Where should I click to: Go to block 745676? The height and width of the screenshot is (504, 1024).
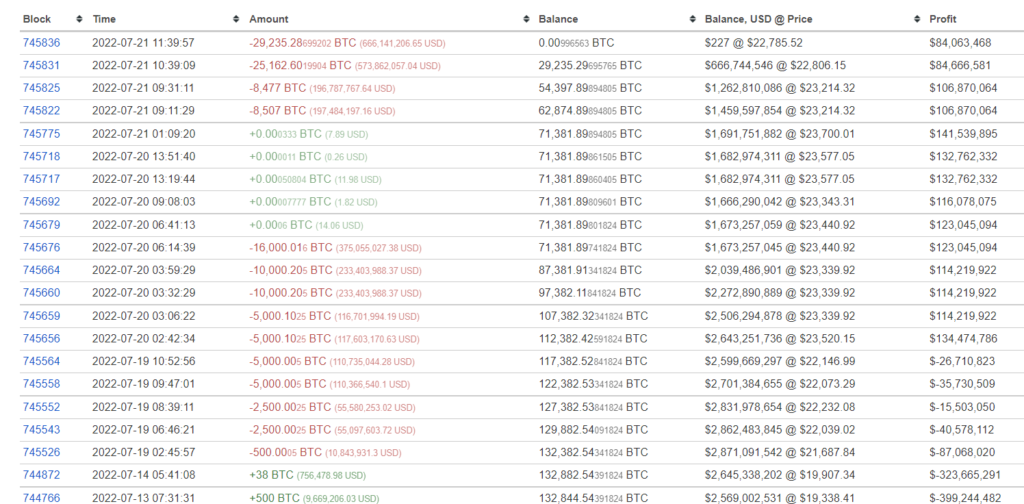click(x=41, y=248)
